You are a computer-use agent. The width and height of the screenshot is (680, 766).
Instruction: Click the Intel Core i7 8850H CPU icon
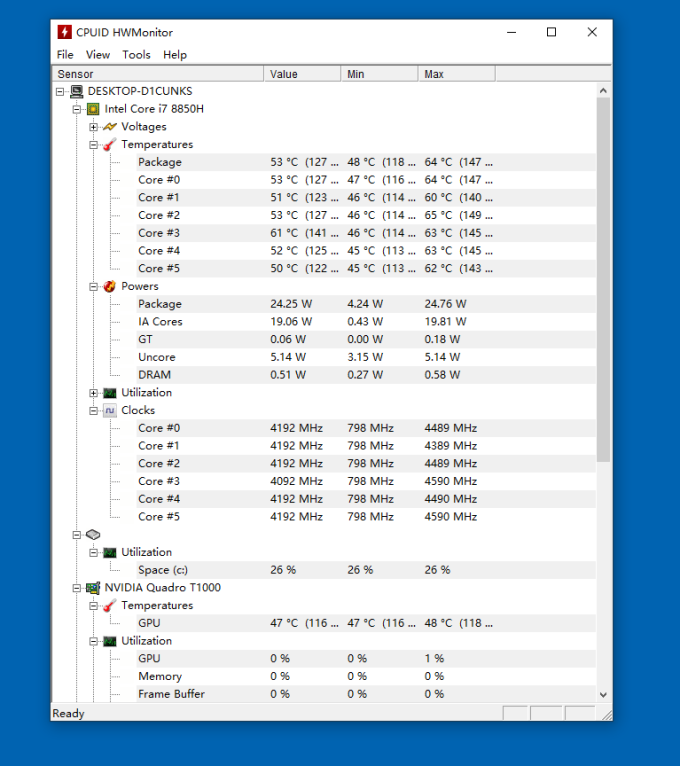[x=93, y=109]
